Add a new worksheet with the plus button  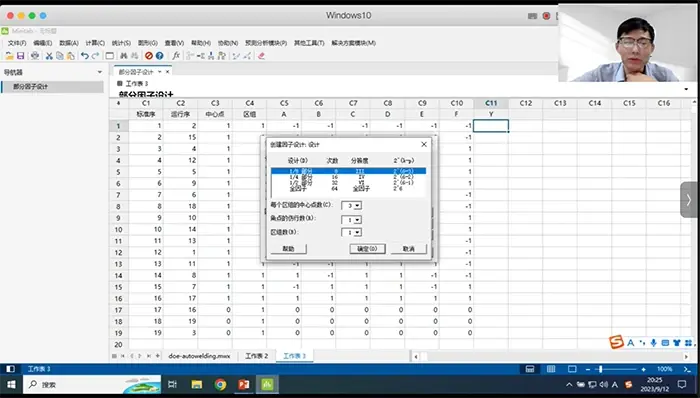click(x=158, y=356)
